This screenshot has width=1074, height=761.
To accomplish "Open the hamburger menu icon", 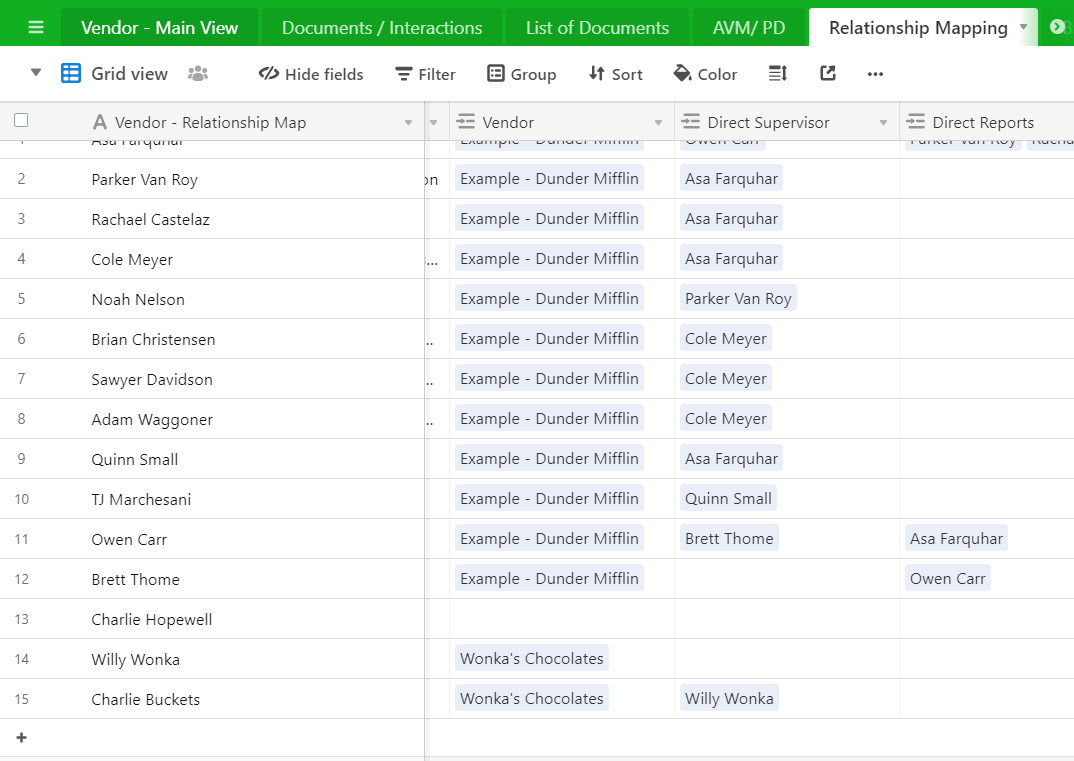I will click(x=36, y=27).
